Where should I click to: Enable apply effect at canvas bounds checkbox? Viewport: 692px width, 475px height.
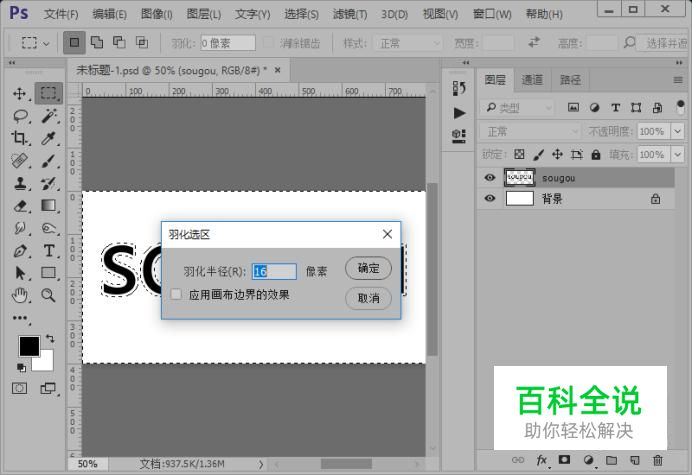176,294
